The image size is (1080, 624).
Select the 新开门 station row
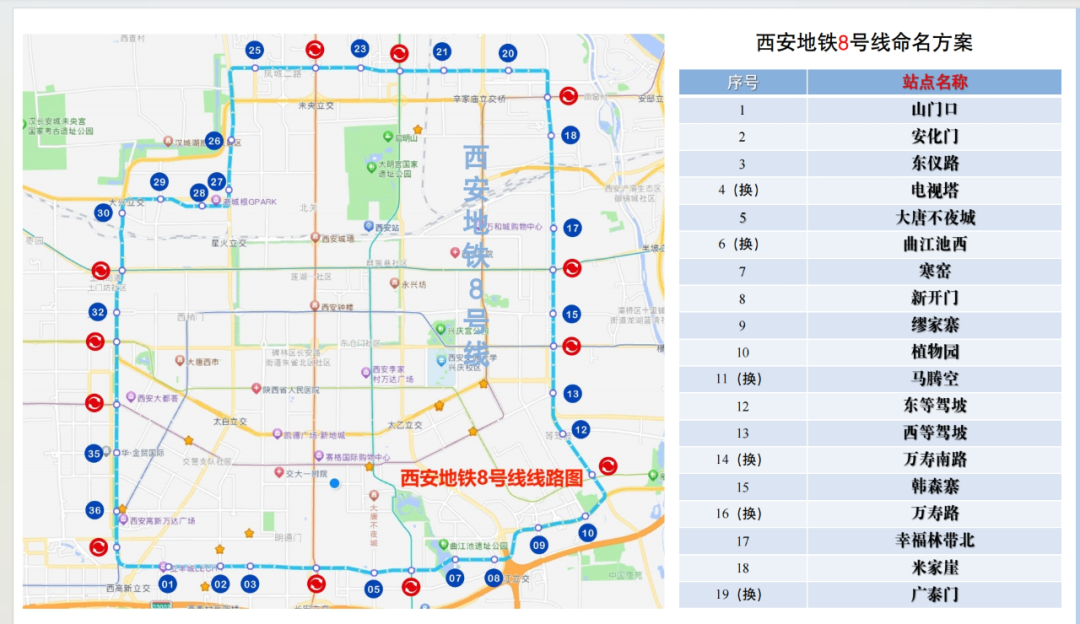pos(870,298)
